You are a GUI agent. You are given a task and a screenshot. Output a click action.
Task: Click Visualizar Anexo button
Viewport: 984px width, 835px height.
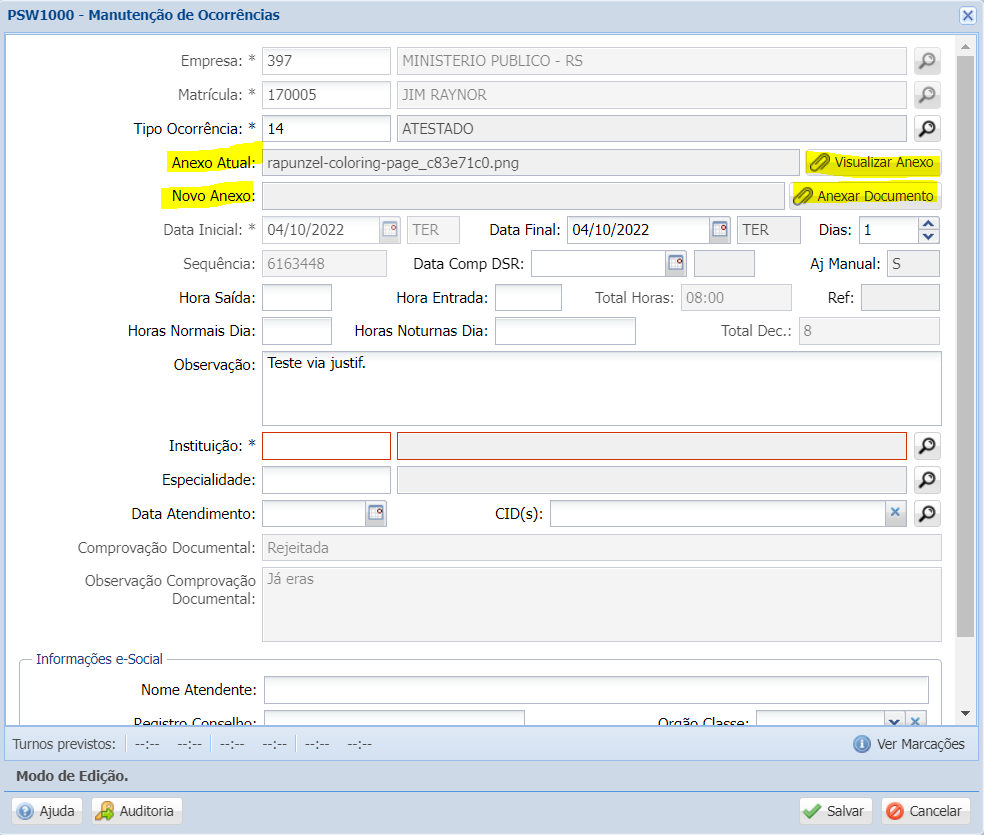[874, 162]
